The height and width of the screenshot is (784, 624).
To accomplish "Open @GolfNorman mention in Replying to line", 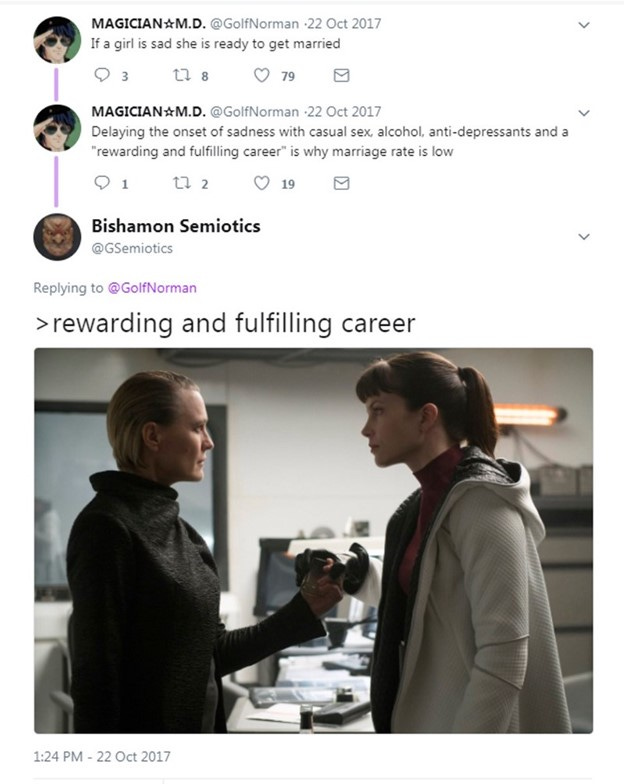I will coord(152,288).
